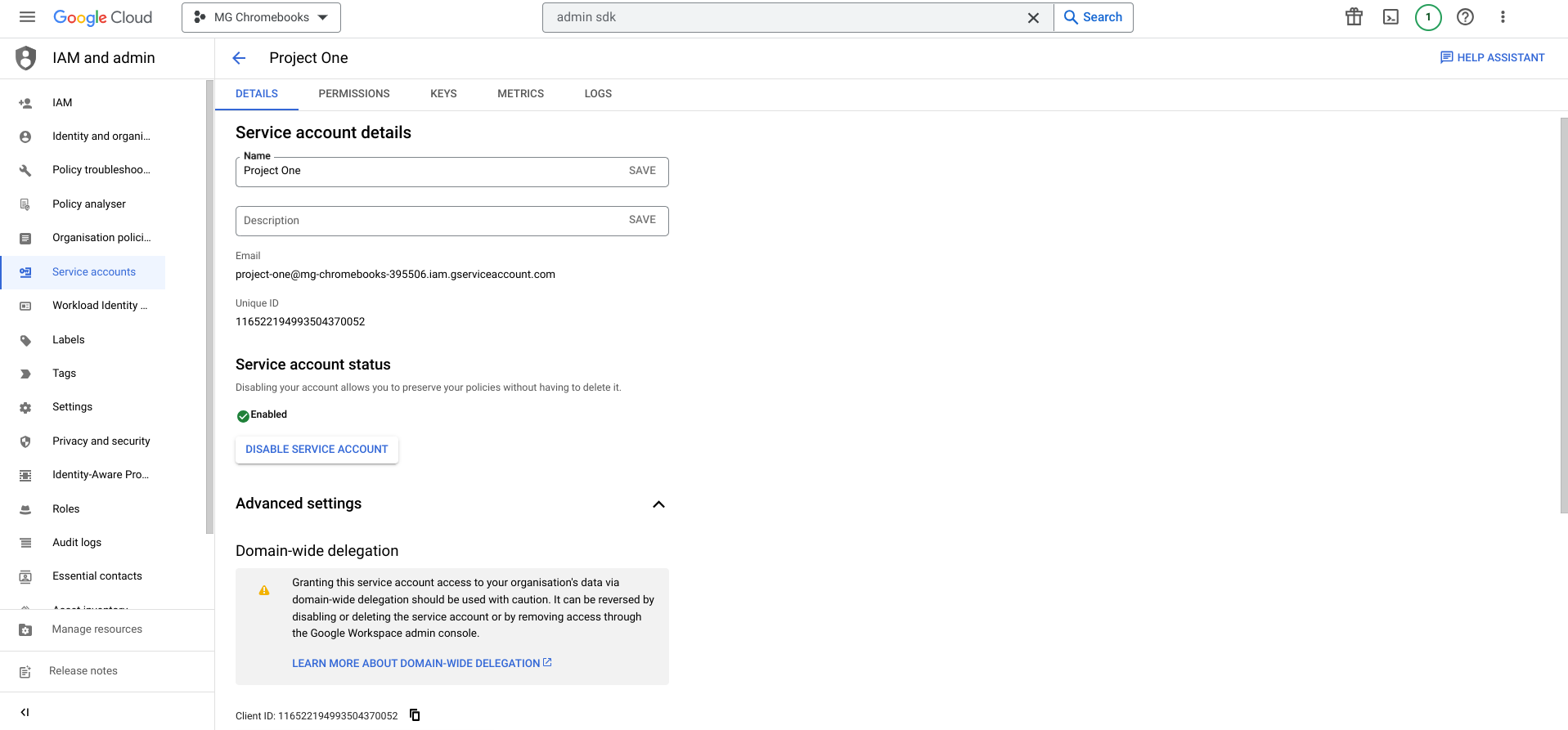
Task: Switch to the Details tab
Action: 257,94
